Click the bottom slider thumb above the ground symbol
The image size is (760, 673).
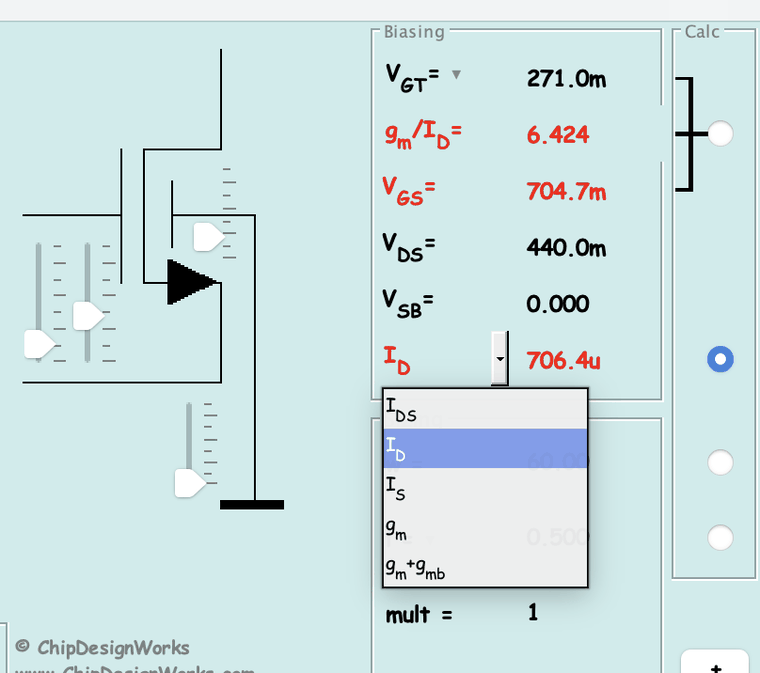(x=190, y=483)
